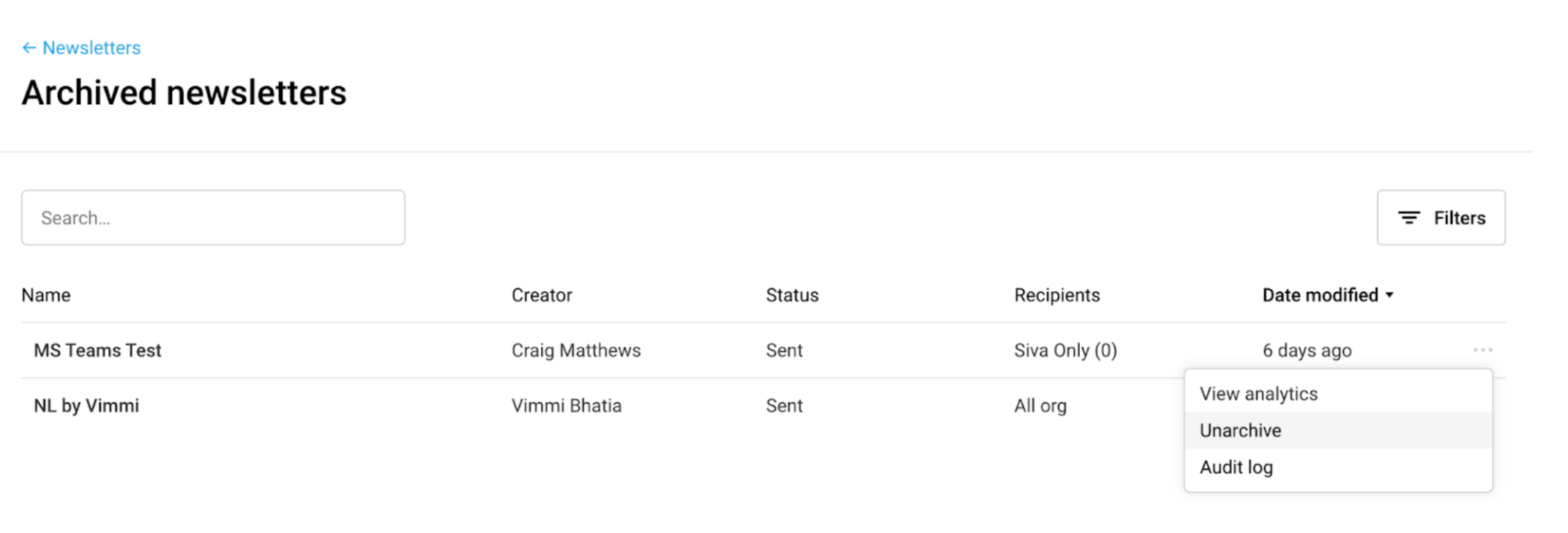
Task: Click the Siva Only (0) recipients cell
Action: click(x=1065, y=351)
